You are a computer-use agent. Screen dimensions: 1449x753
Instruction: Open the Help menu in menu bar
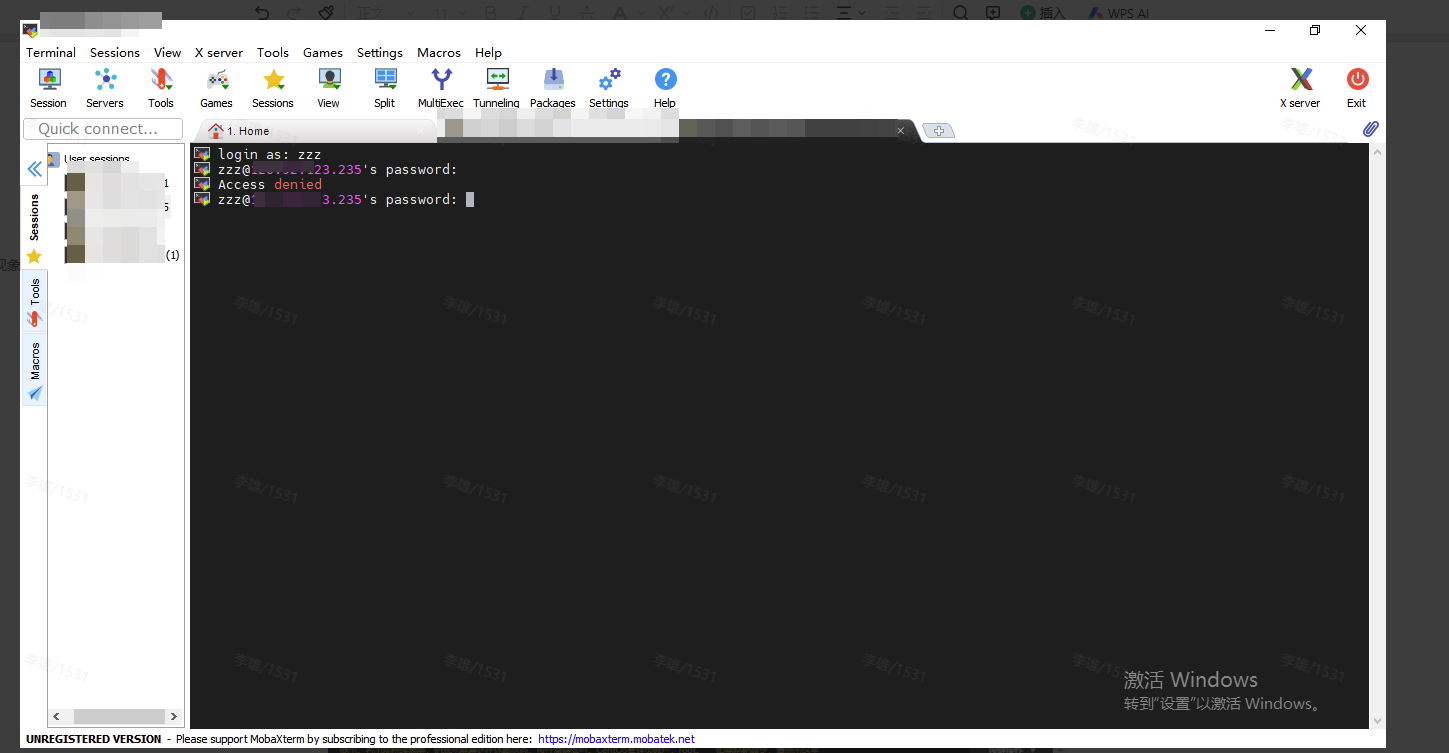(489, 52)
